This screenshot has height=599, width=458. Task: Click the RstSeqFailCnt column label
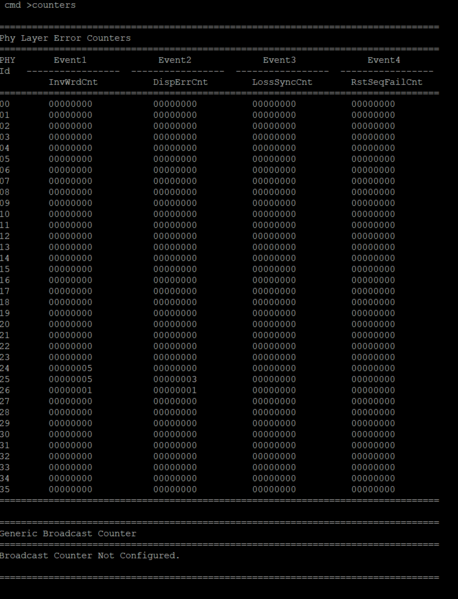pos(387,82)
